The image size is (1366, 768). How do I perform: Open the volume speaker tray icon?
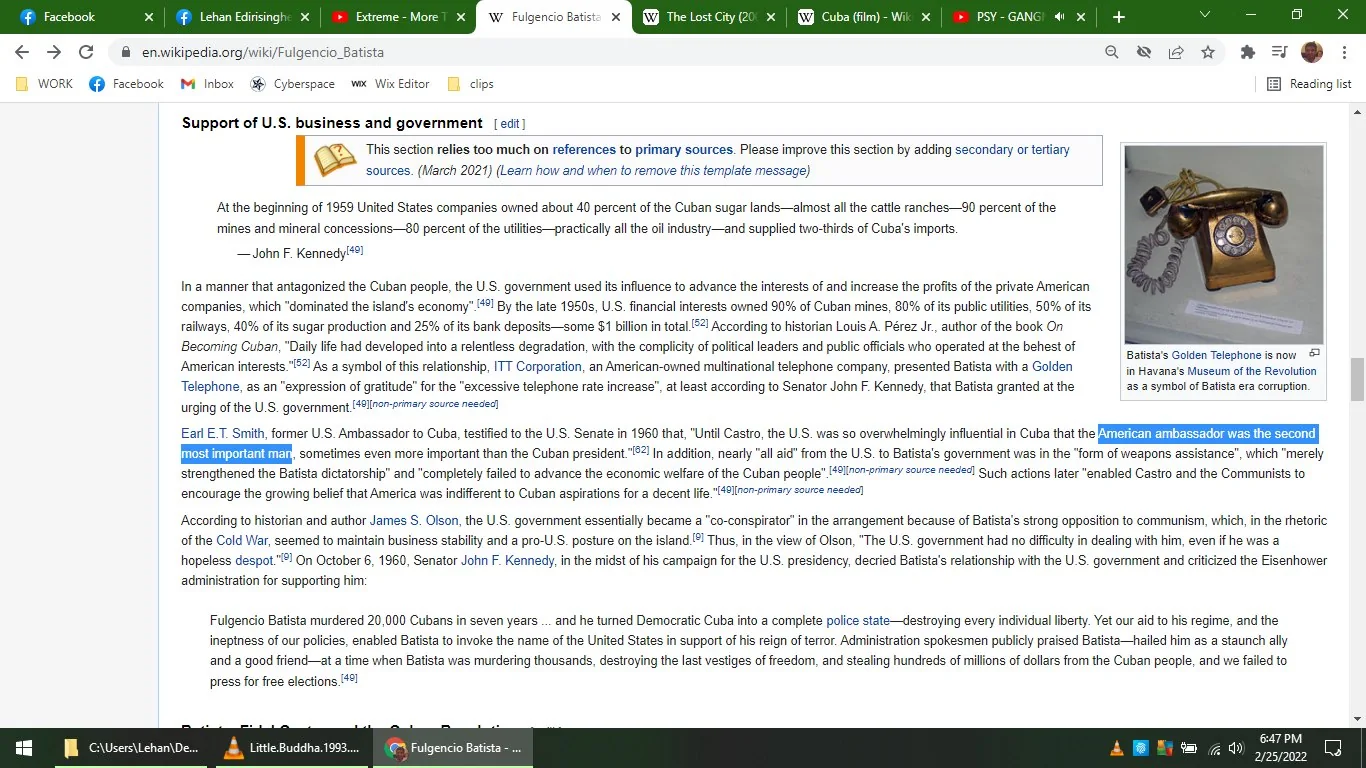(x=1237, y=748)
